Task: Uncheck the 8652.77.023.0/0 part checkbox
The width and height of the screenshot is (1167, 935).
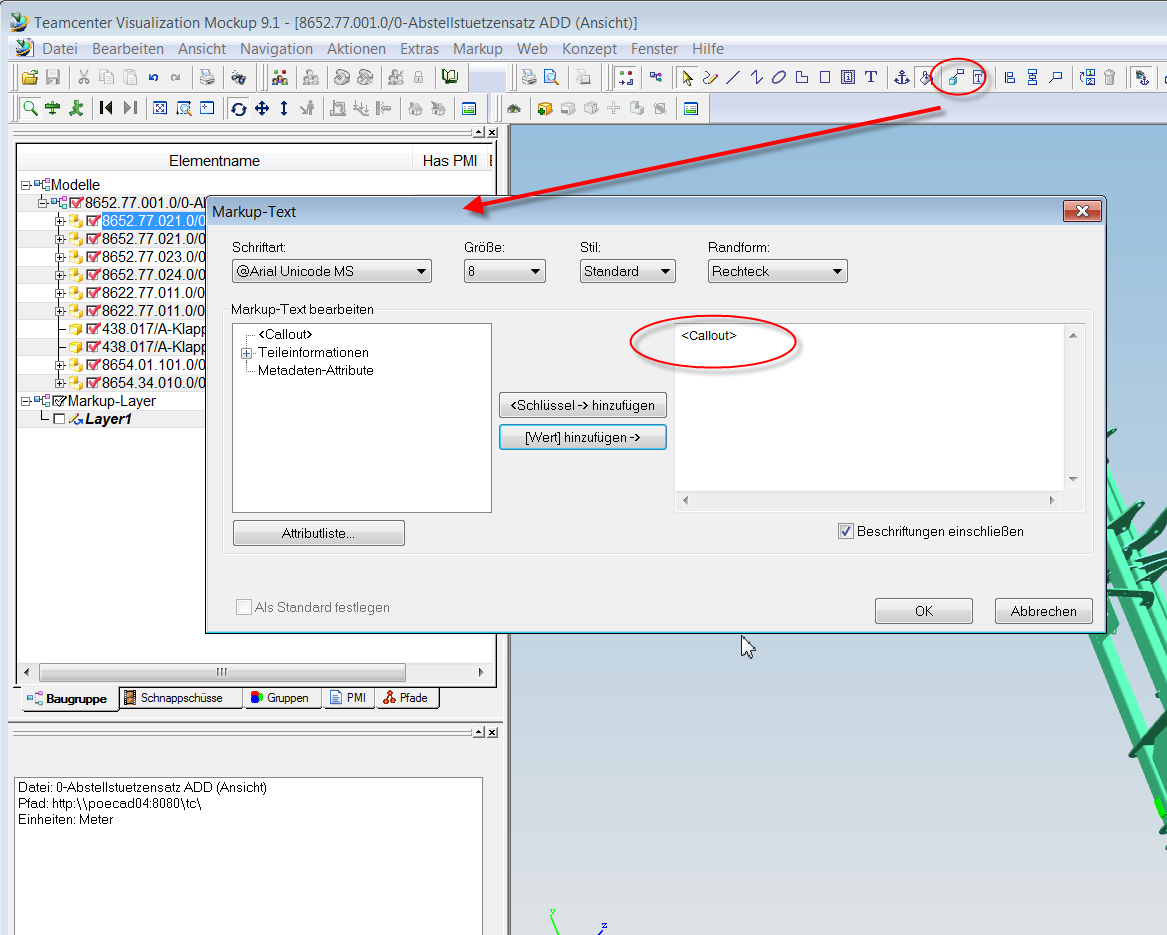Action: pyautogui.click(x=93, y=257)
